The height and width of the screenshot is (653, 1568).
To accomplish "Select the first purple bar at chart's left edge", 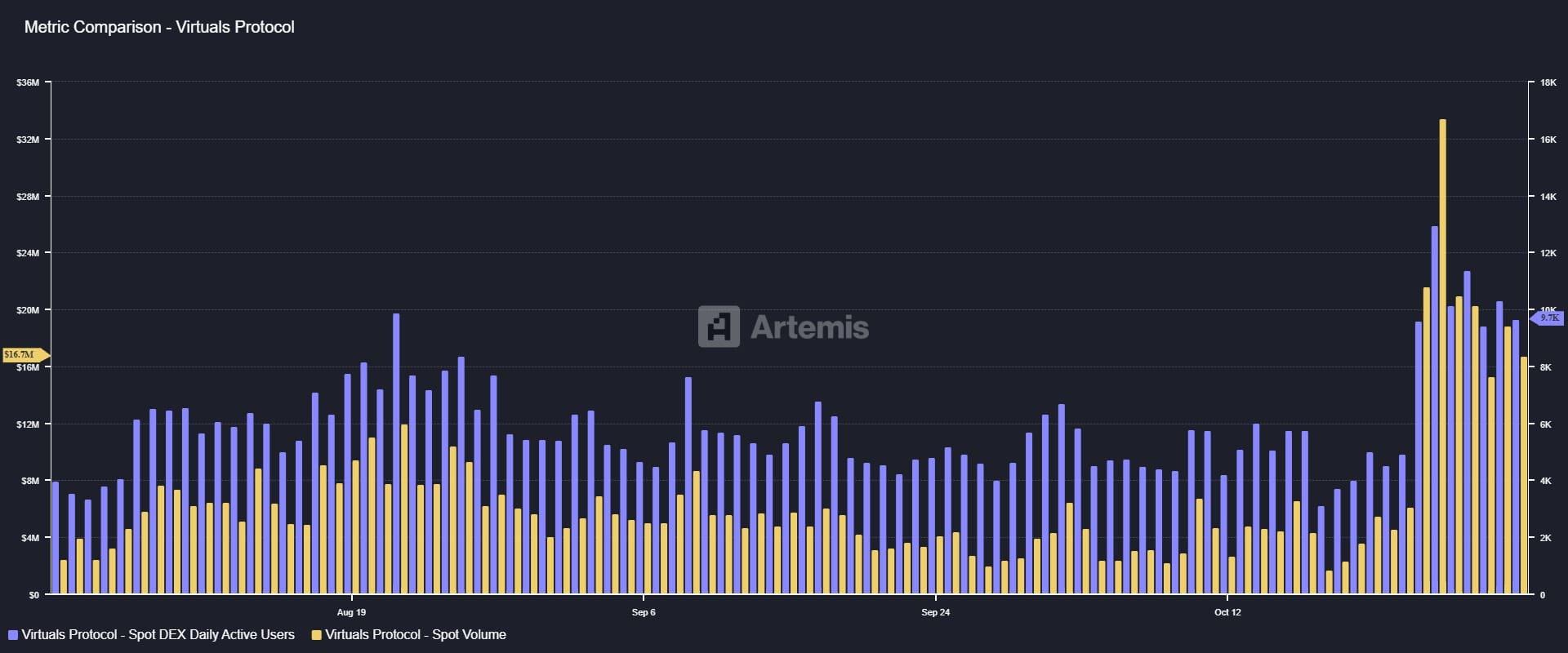I will pyautogui.click(x=56, y=537).
